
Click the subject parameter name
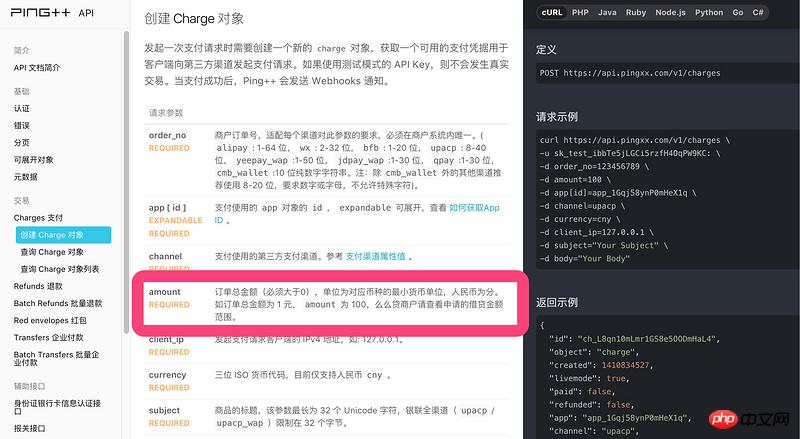pyautogui.click(x=164, y=410)
